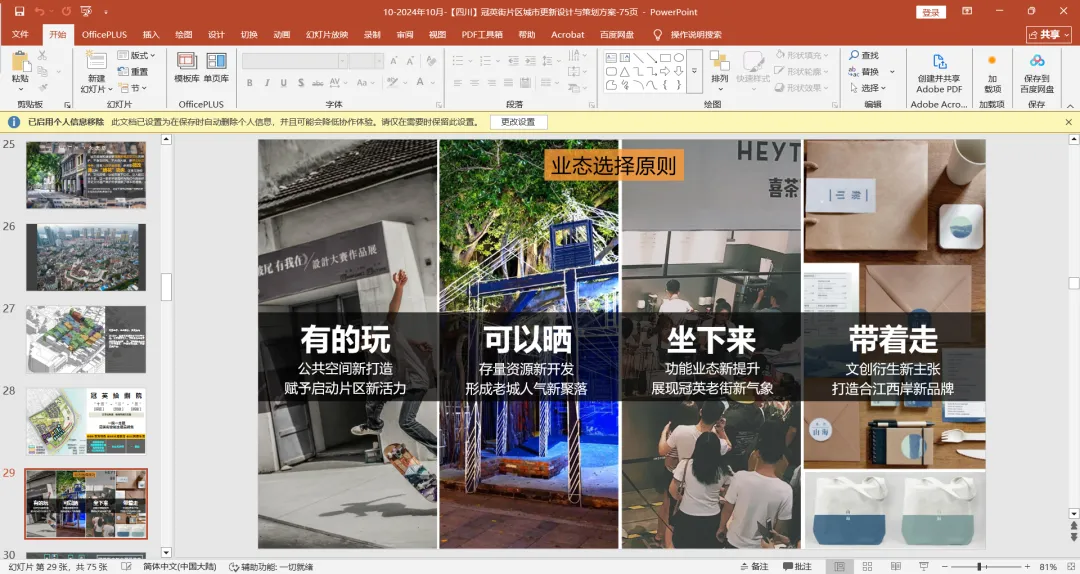Open the 单页库 single-page library

216,67
